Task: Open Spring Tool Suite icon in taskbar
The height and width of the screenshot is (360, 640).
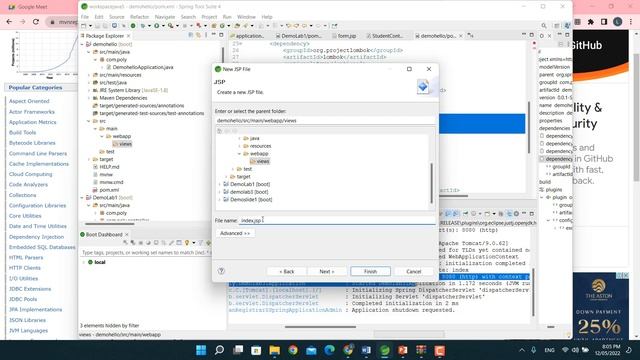Action: pyautogui.click(x=384, y=350)
